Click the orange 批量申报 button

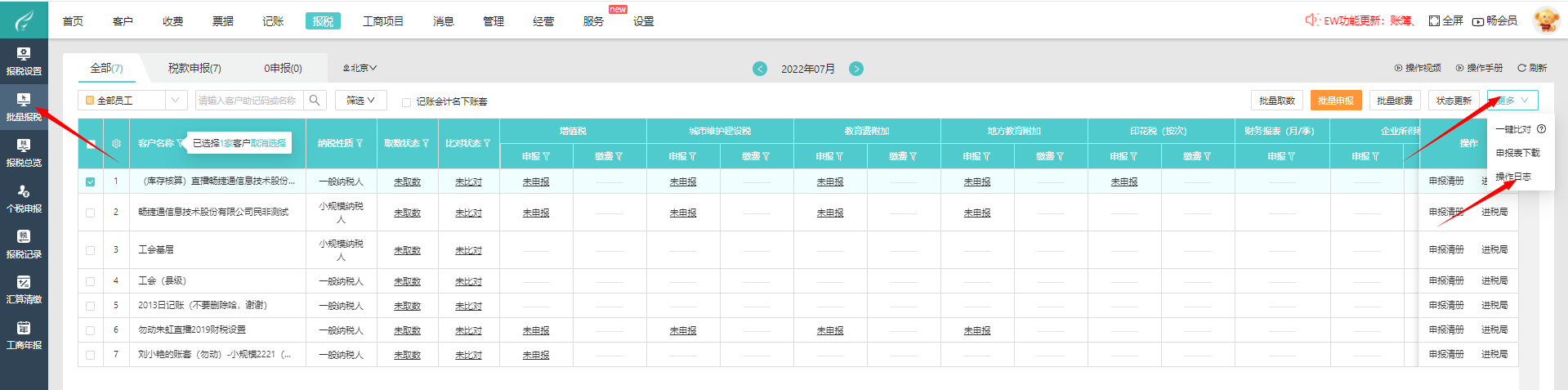[1335, 101]
